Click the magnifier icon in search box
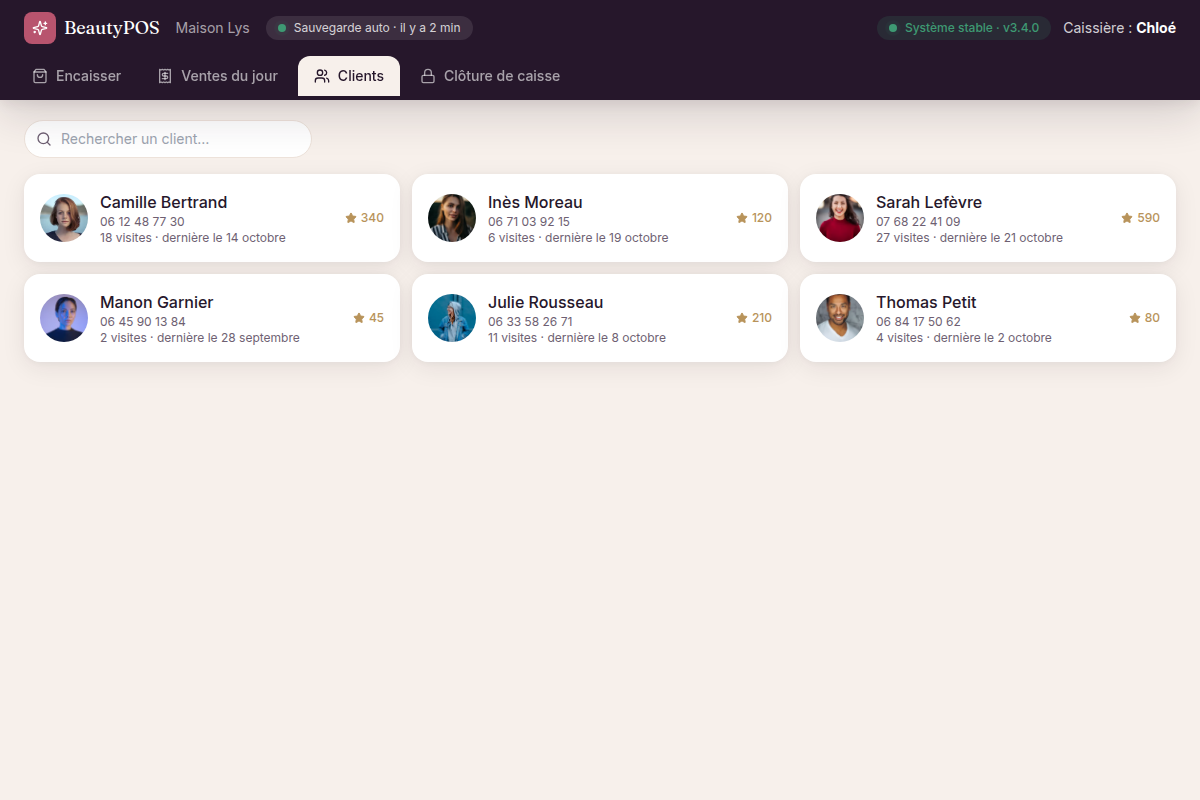1200x800 pixels. click(x=44, y=139)
